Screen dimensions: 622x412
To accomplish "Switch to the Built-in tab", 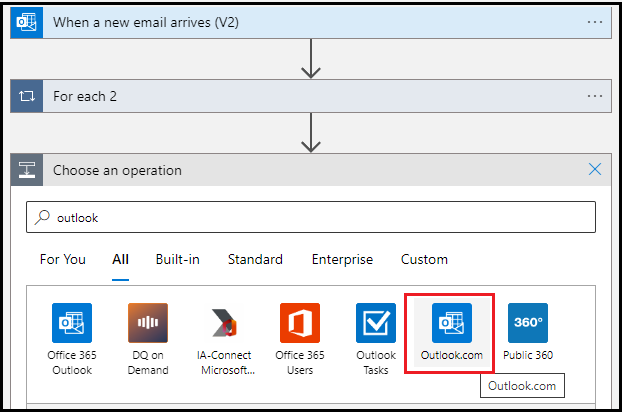I will tap(178, 260).
